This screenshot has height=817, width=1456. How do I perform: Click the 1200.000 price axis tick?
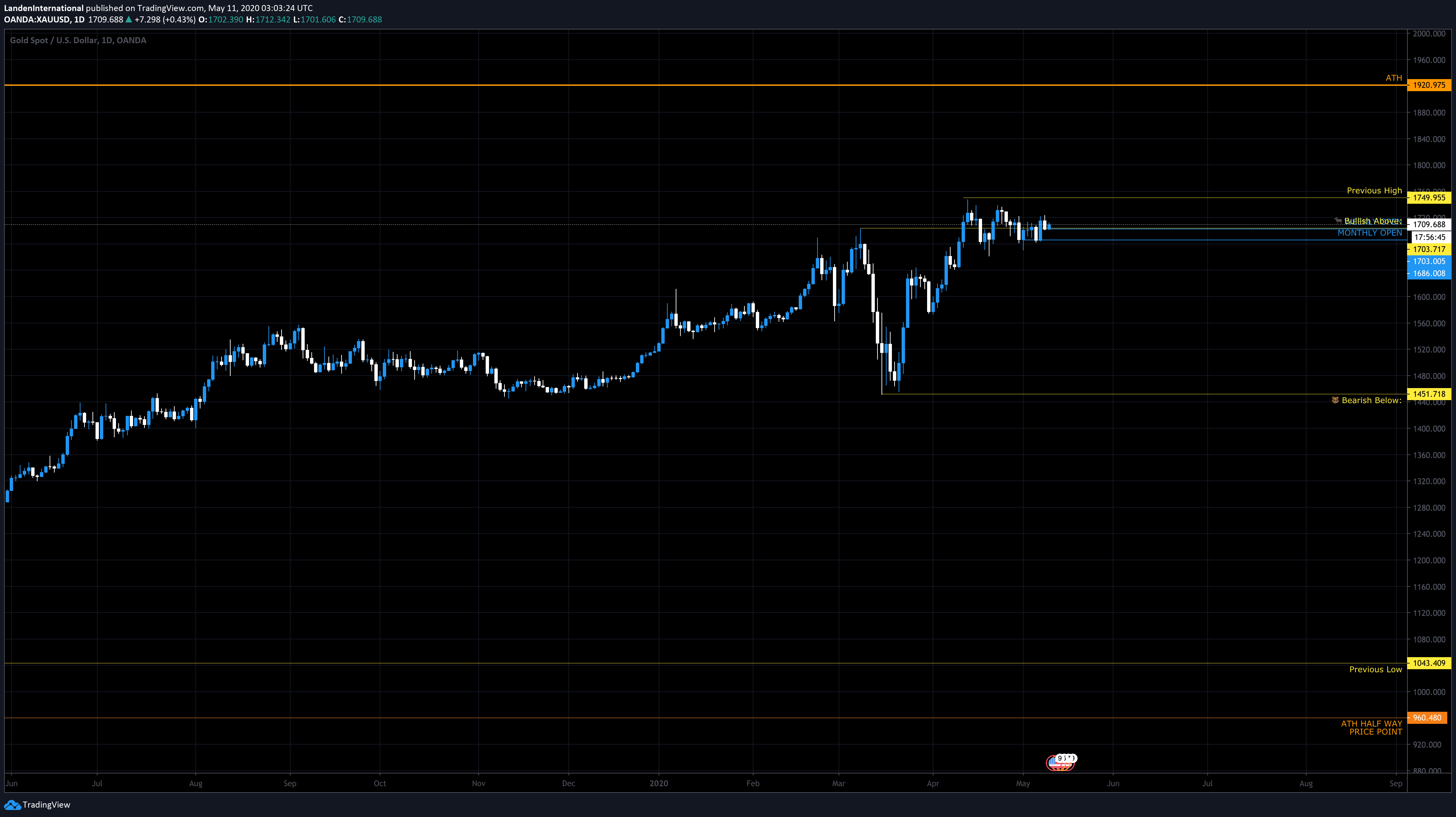1429,561
